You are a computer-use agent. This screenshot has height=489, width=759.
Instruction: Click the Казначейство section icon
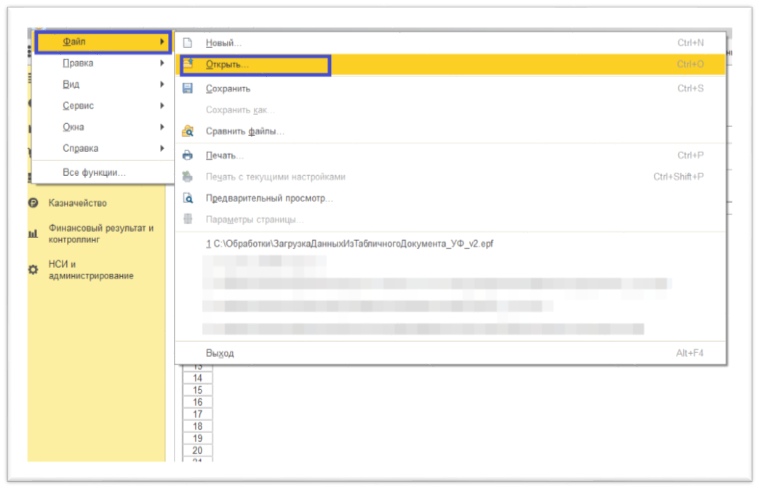[x=34, y=203]
